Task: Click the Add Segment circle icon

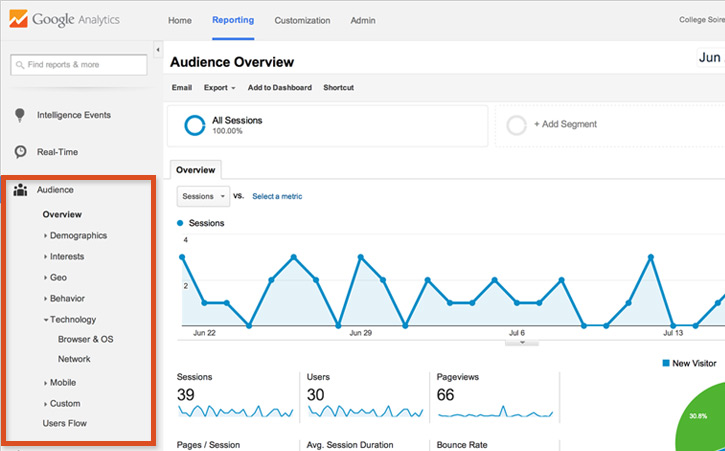Action: 516,125
